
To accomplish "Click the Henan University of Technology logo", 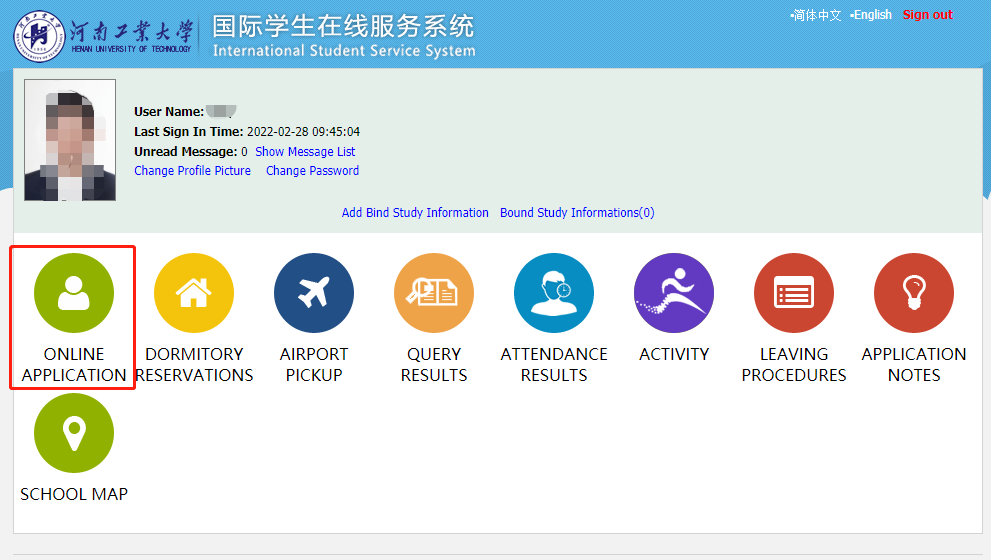I will click(102, 36).
